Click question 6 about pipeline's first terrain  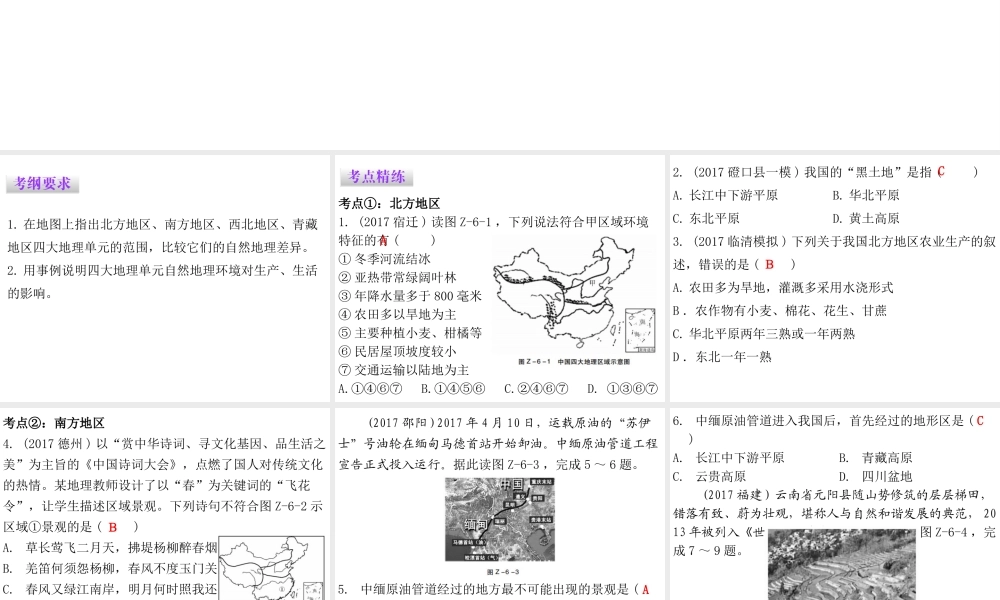coord(828,429)
